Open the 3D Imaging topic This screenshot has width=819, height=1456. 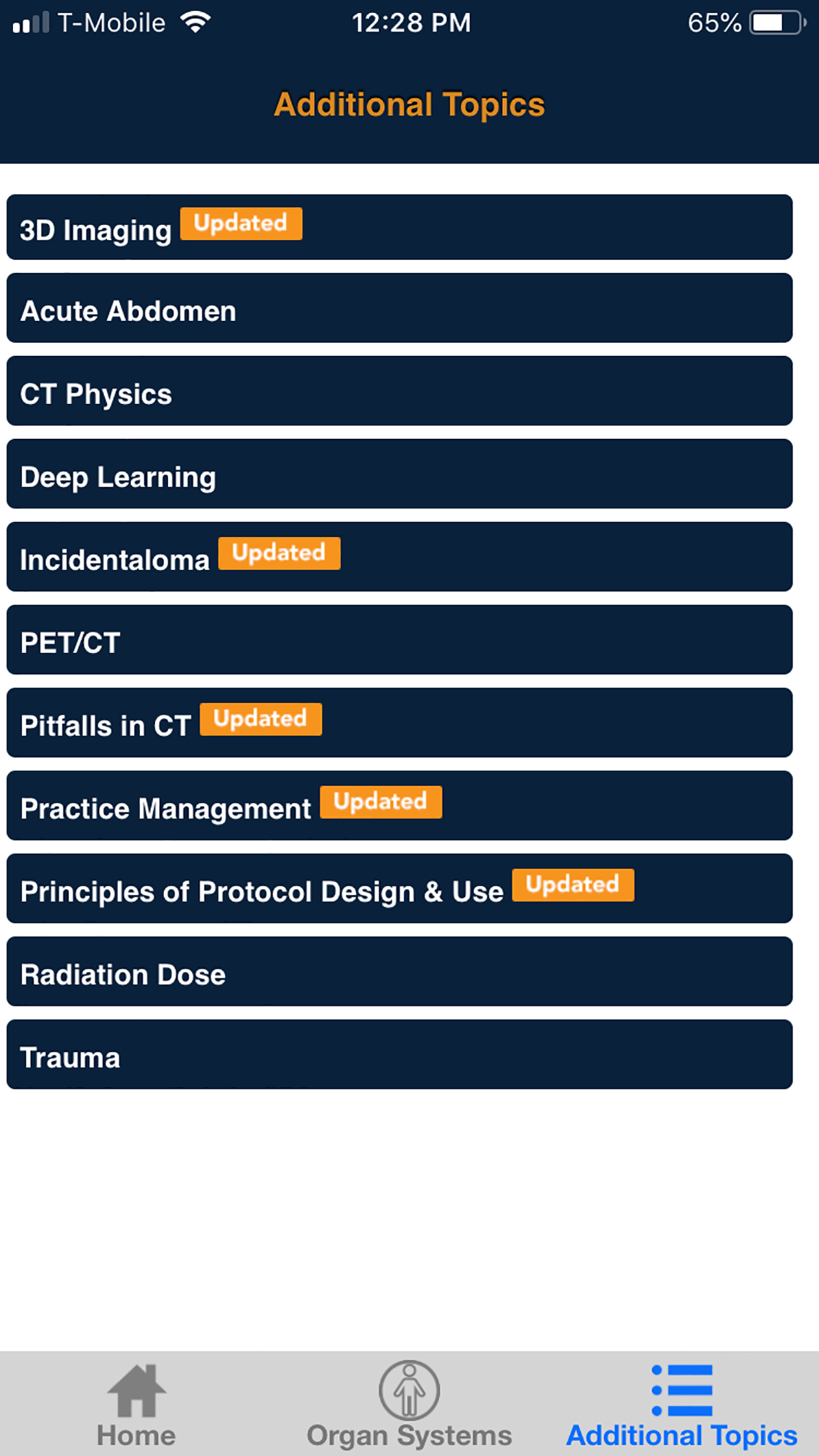(x=96, y=230)
